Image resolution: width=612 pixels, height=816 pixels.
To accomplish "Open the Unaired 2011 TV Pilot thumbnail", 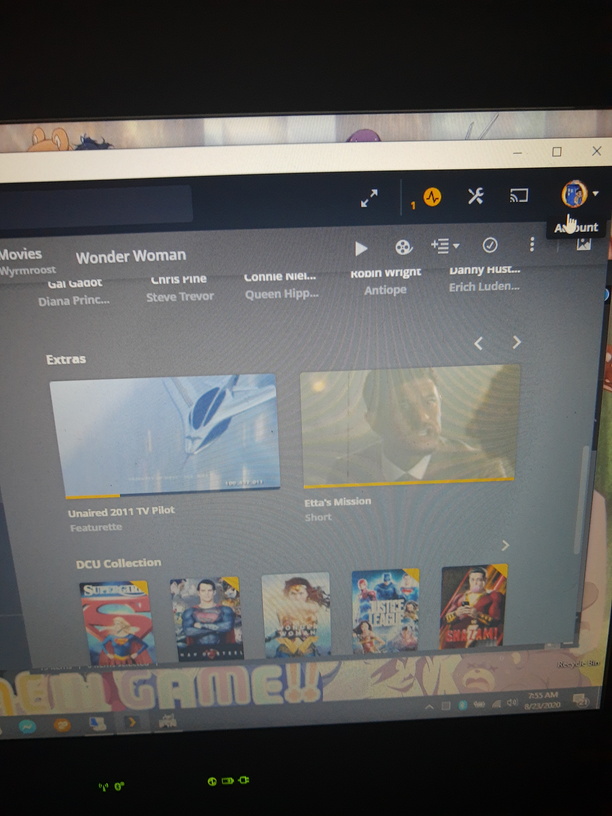I will pos(165,435).
